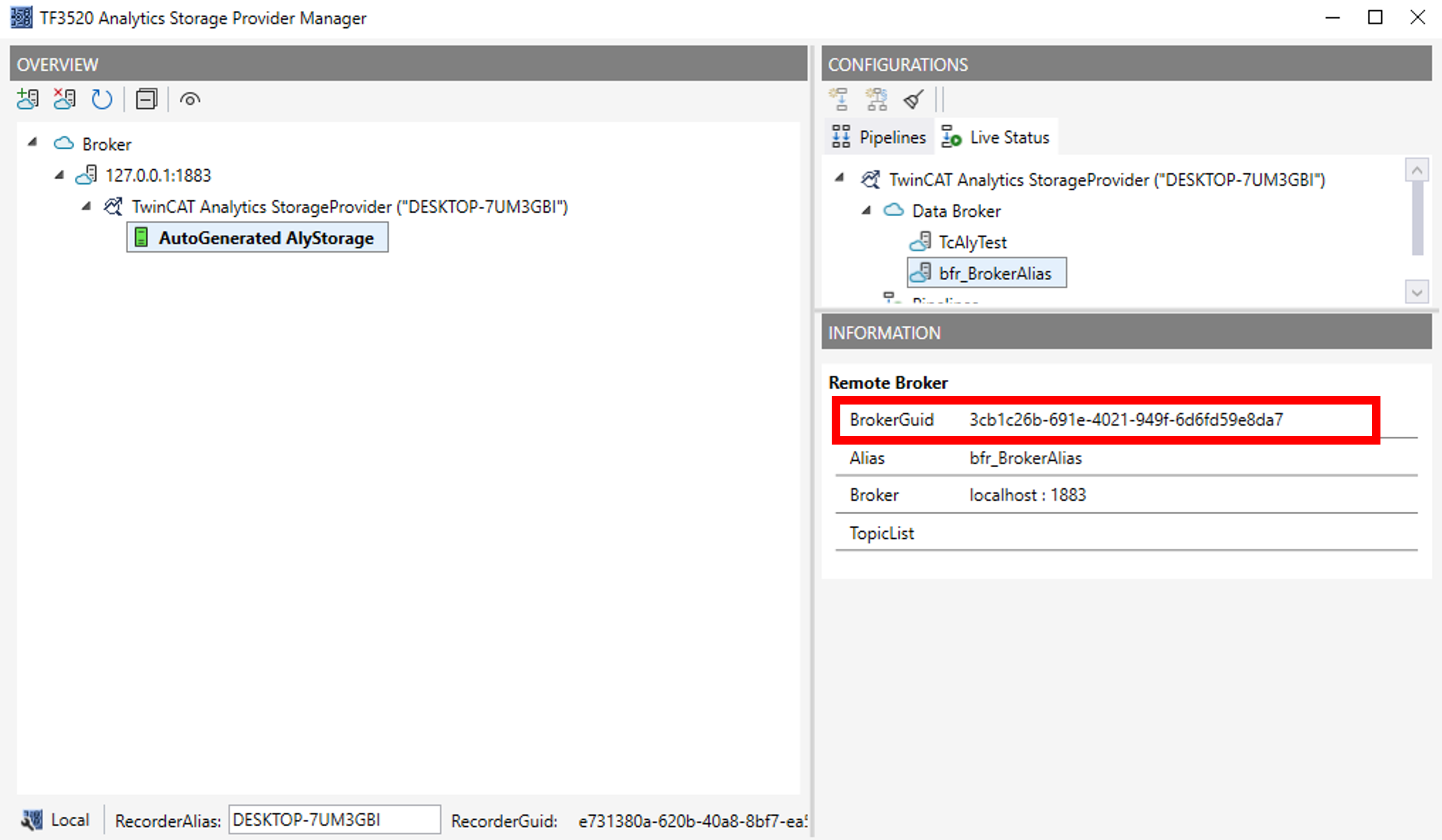Switch to the Live Status tab

pos(996,137)
